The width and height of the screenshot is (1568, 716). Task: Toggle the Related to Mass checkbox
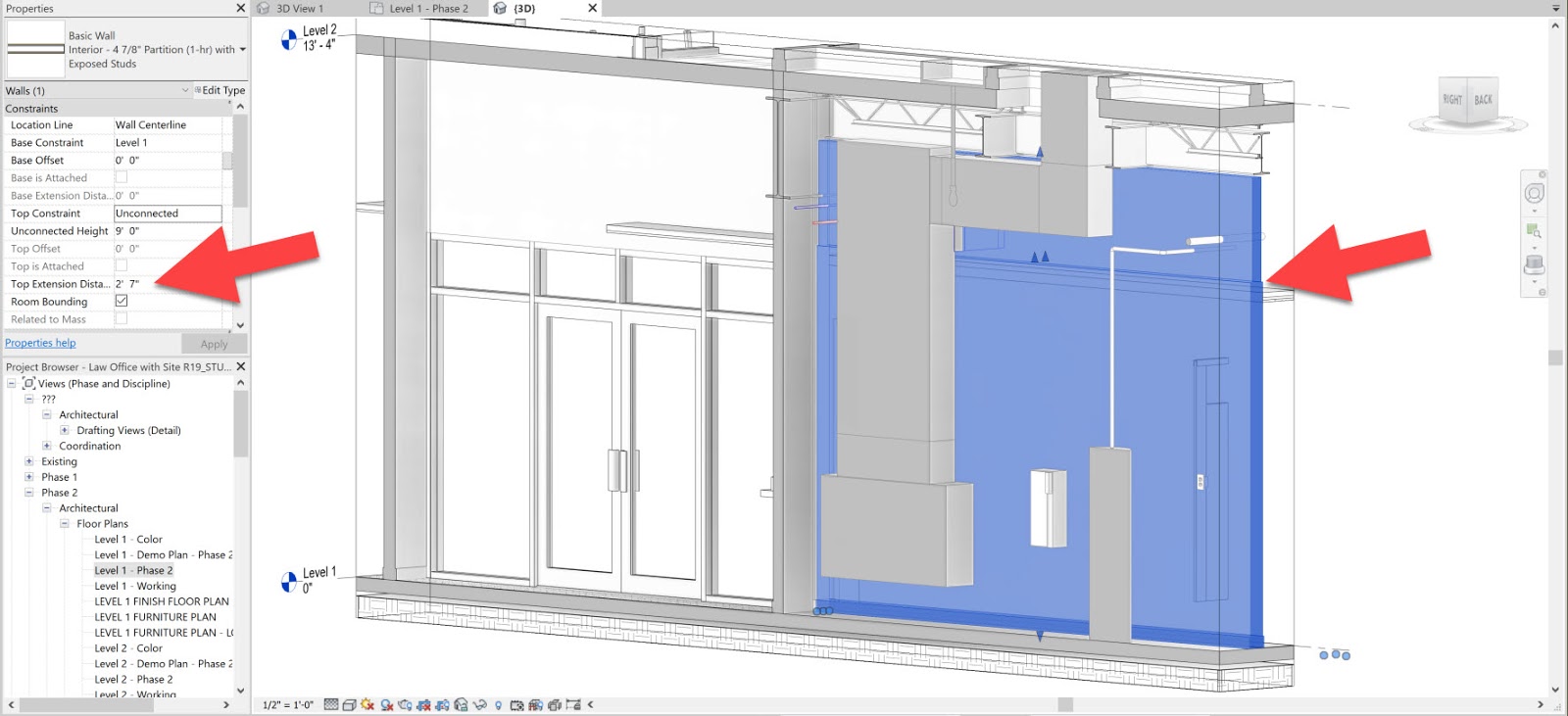point(122,318)
